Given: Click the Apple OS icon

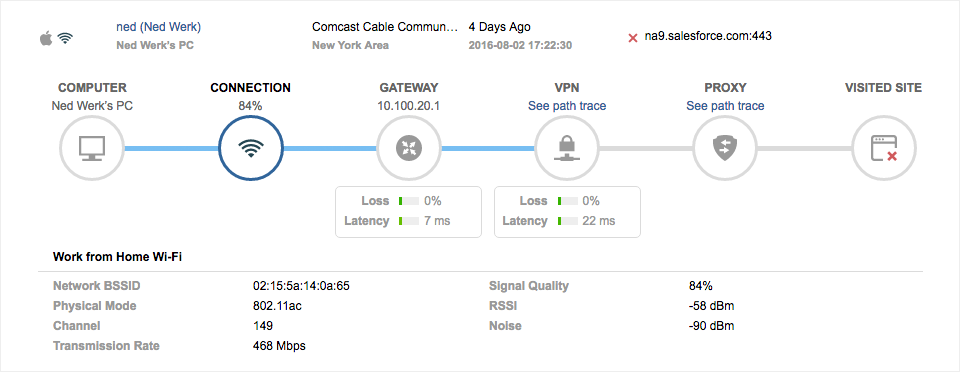Looking at the screenshot, I should tap(45, 39).
